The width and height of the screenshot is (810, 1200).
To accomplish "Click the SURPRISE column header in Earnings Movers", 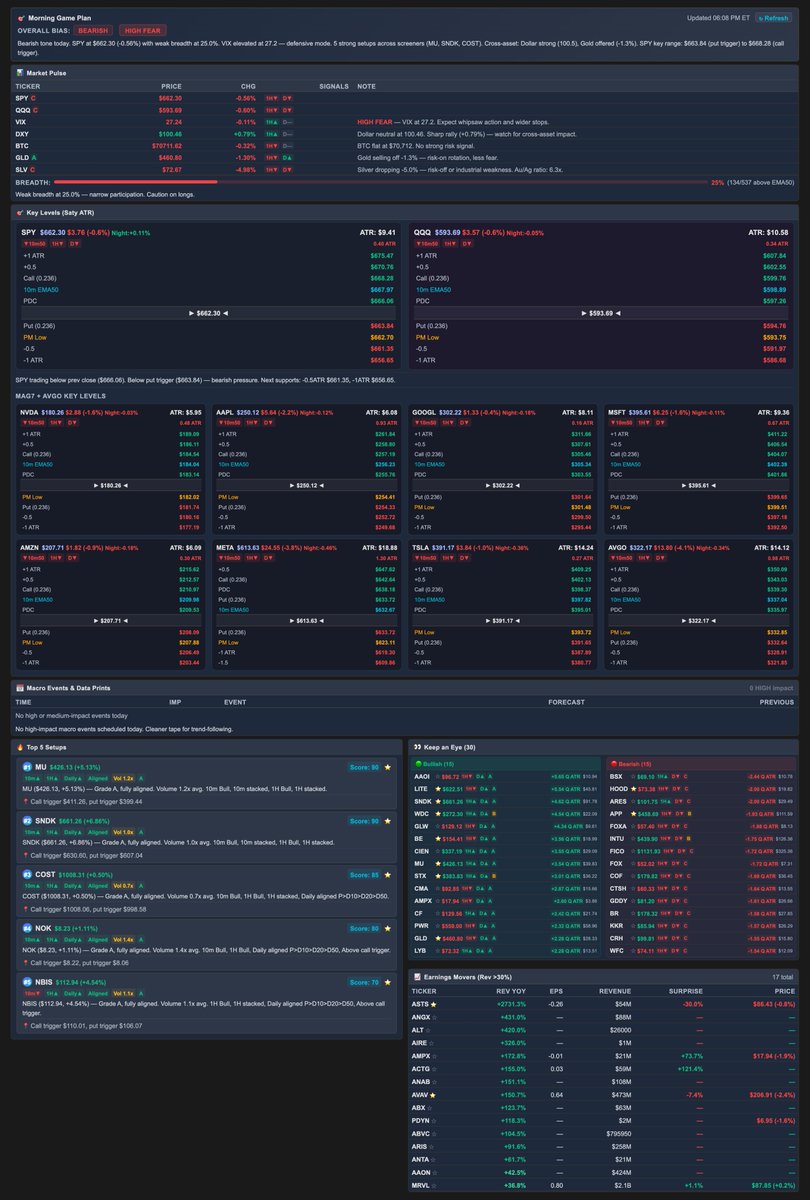I will [686, 991].
